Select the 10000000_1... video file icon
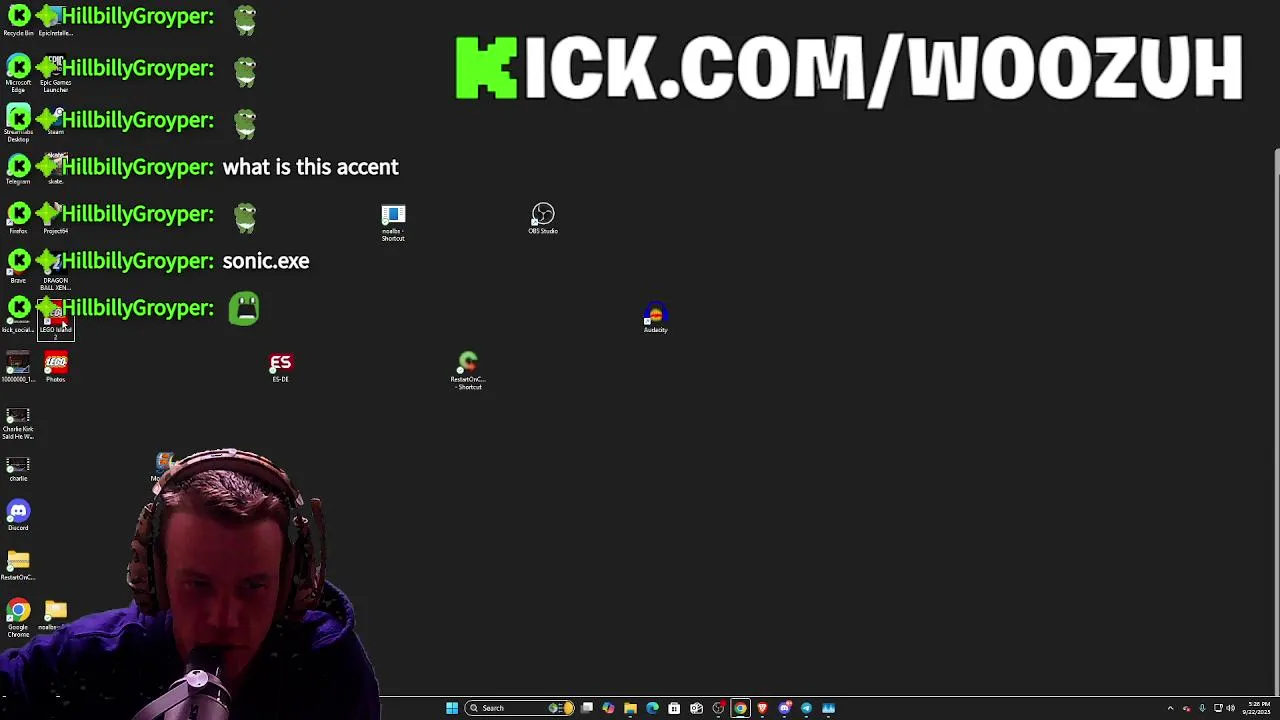This screenshot has height=720, width=1280. 18,367
